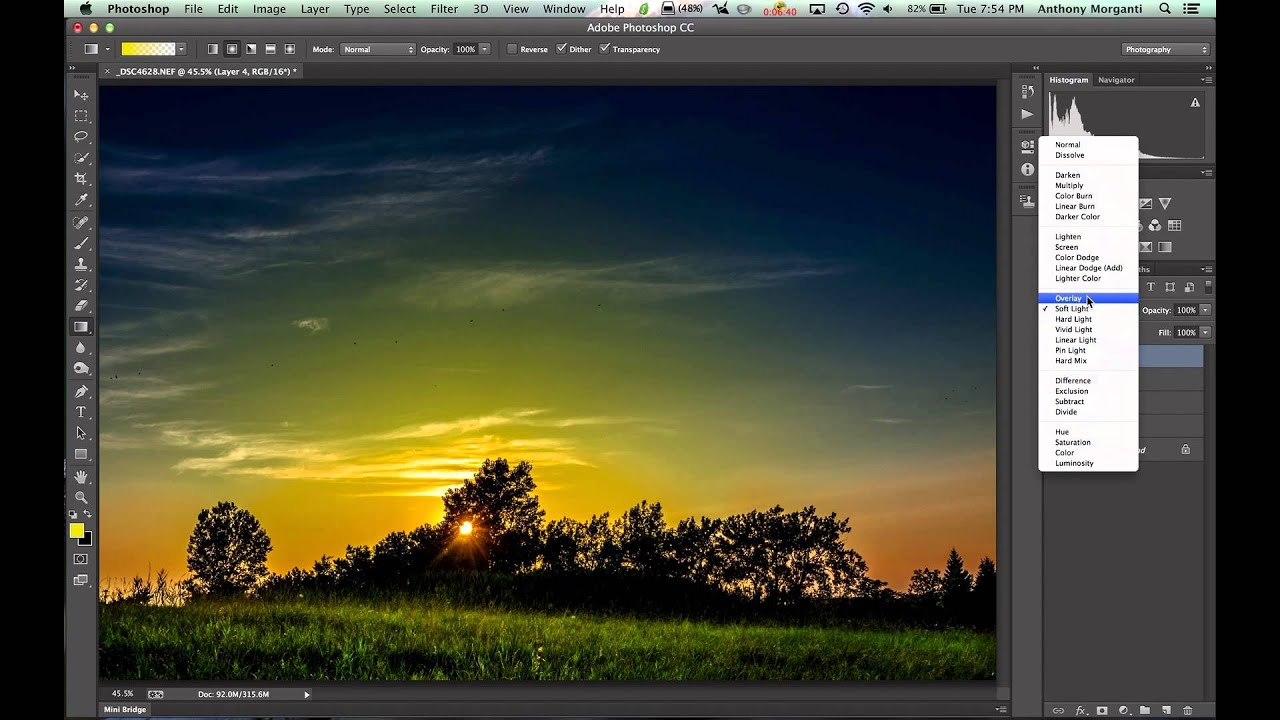Select the History Brush tool
This screenshot has width=1280, height=720.
(x=81, y=285)
